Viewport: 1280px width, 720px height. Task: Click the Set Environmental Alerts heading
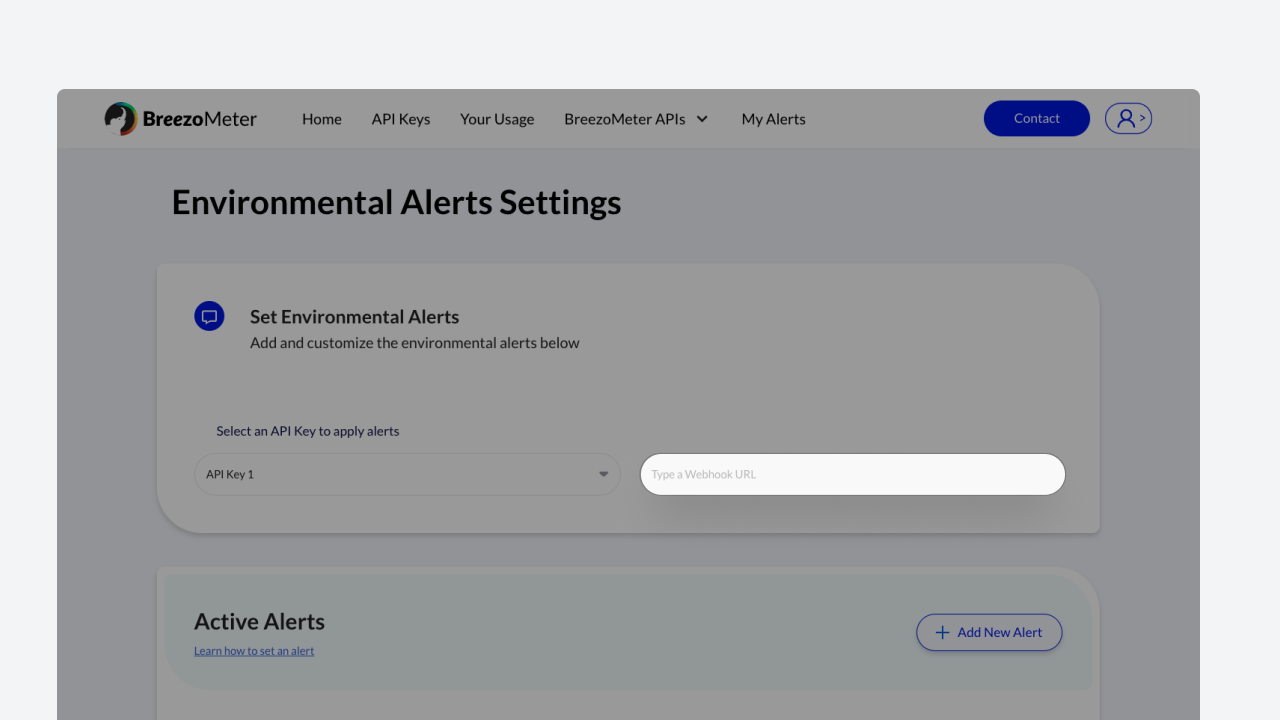[x=354, y=317]
